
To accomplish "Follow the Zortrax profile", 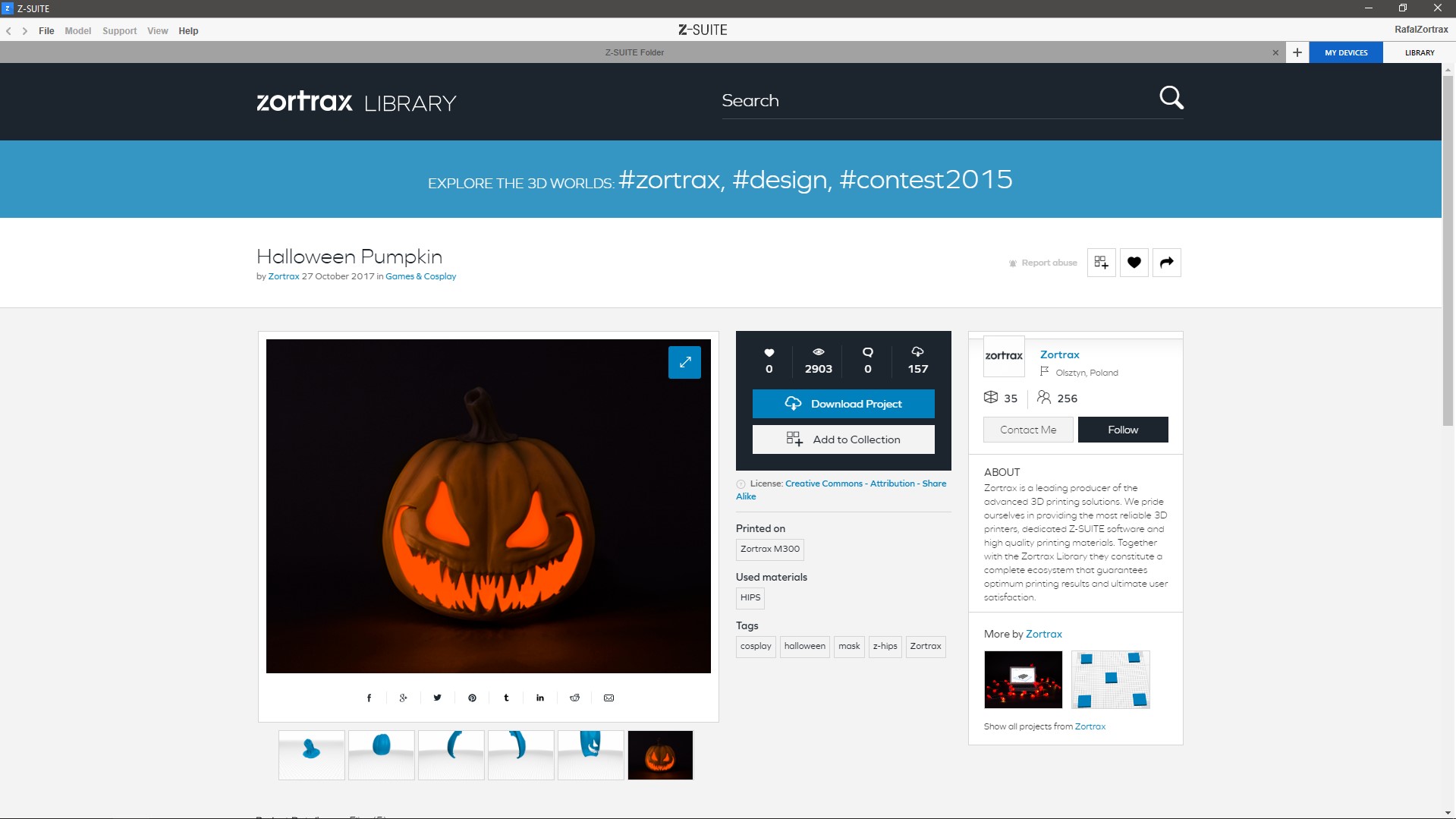I will tap(1123, 430).
